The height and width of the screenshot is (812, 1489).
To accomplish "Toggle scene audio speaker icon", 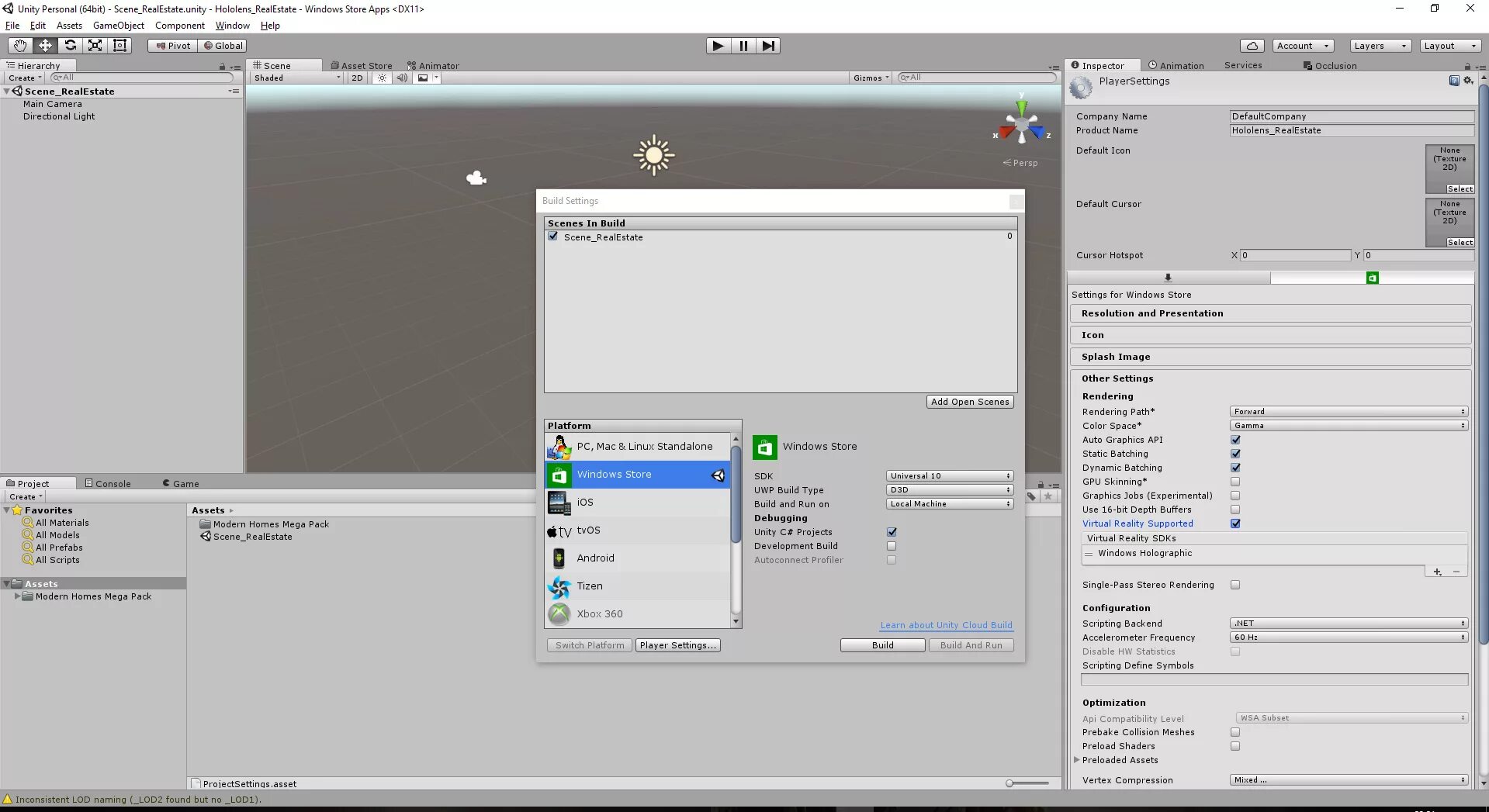I will click(x=402, y=78).
